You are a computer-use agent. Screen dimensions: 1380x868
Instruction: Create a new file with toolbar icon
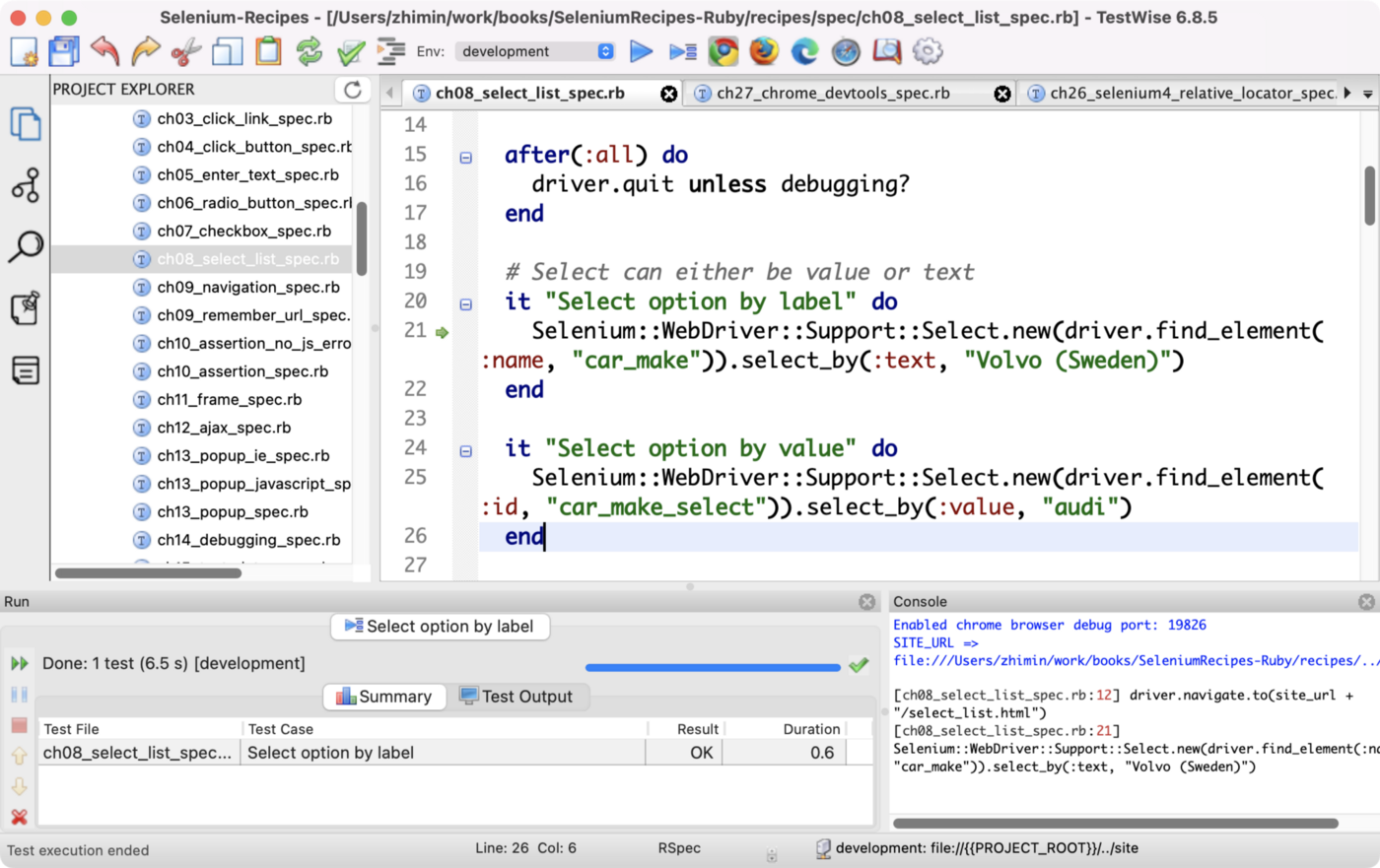(x=24, y=51)
